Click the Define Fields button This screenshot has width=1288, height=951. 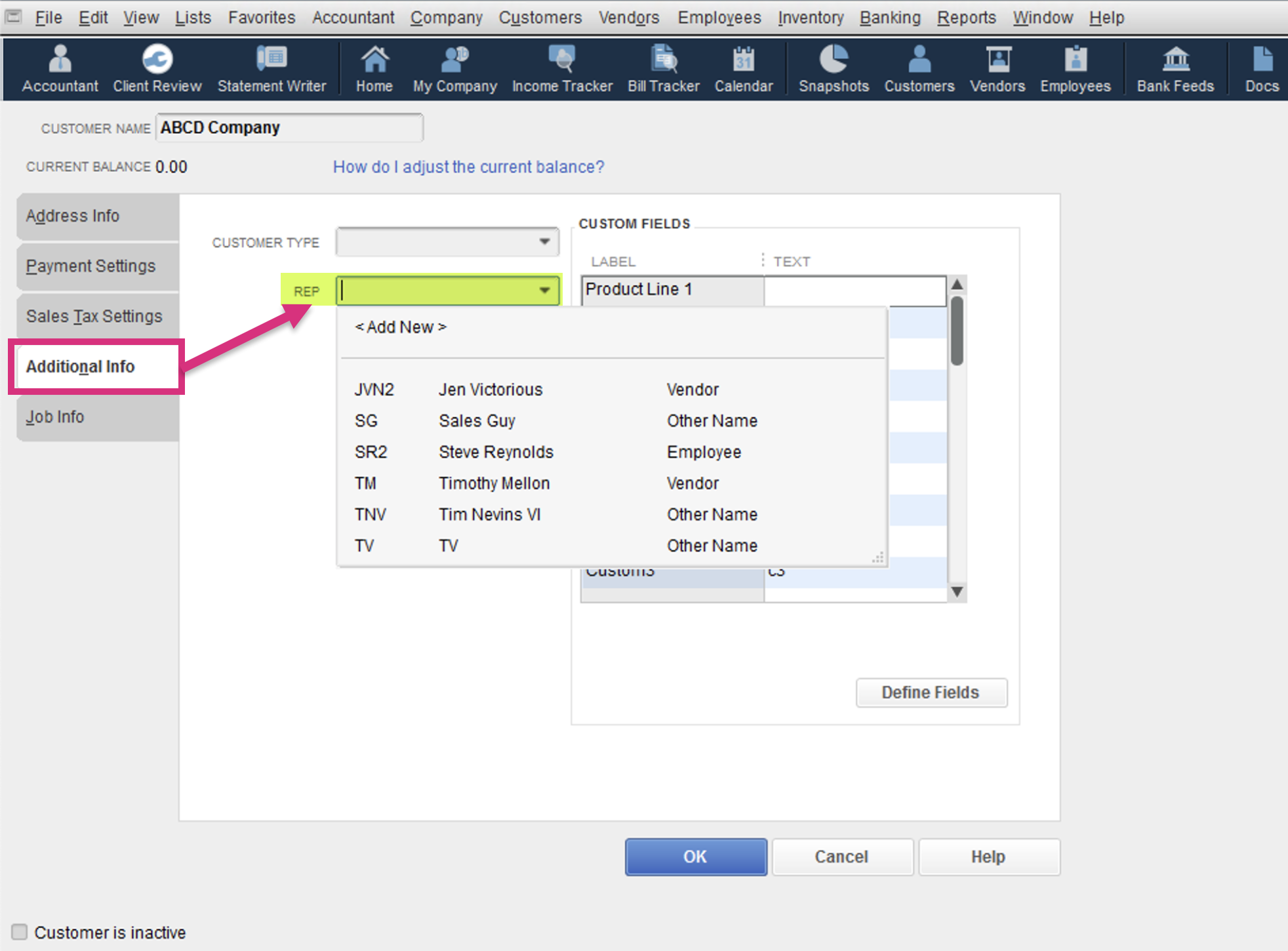click(x=930, y=693)
